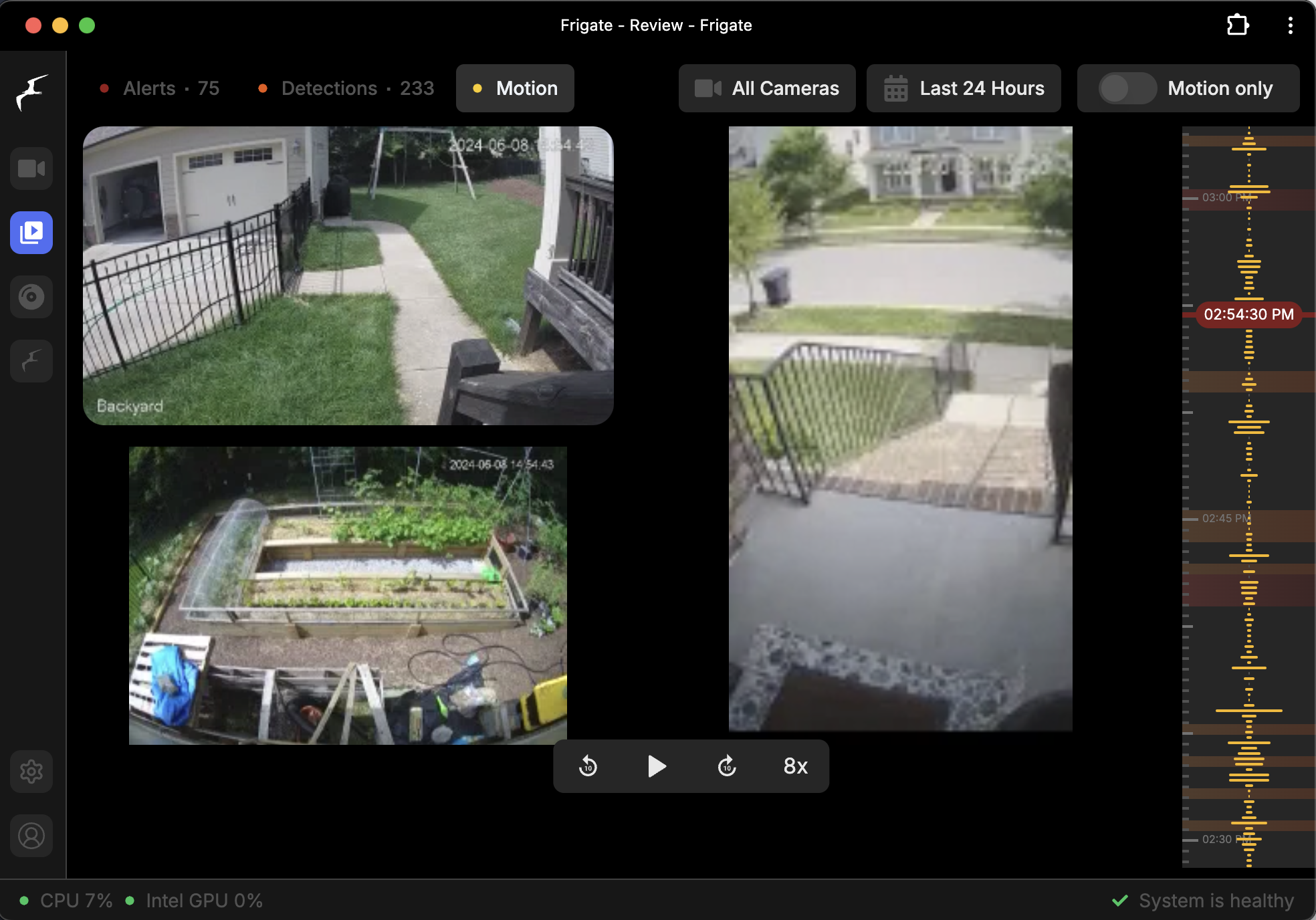Click the 8x playback speed control
Image resolution: width=1316 pixels, height=920 pixels.
pos(796,766)
